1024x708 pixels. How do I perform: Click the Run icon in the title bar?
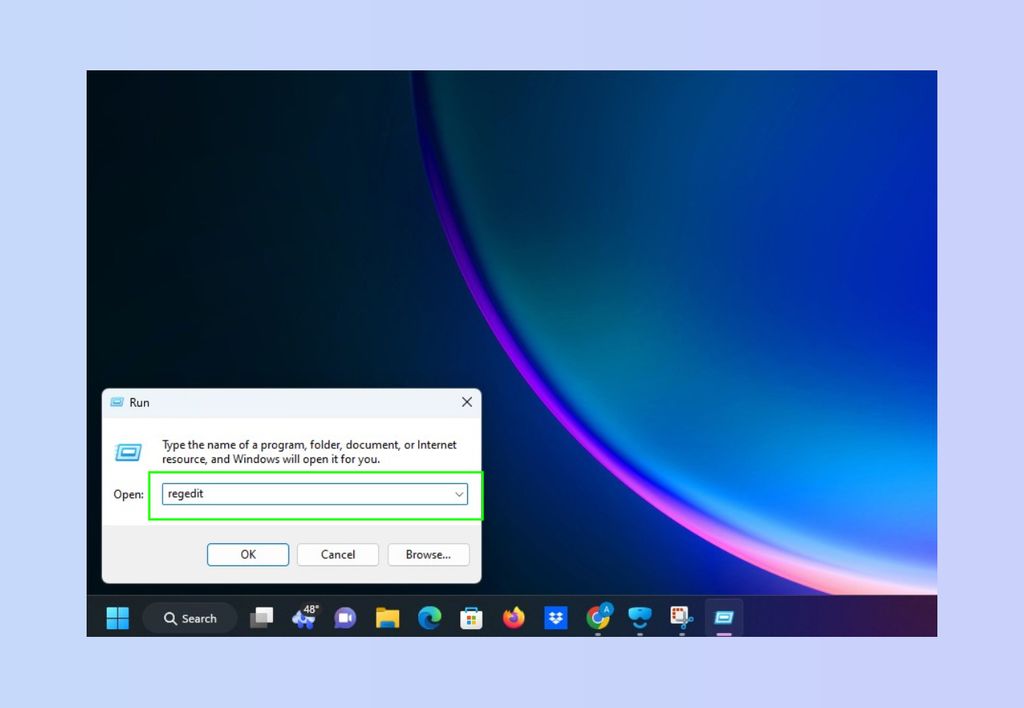[x=115, y=402]
